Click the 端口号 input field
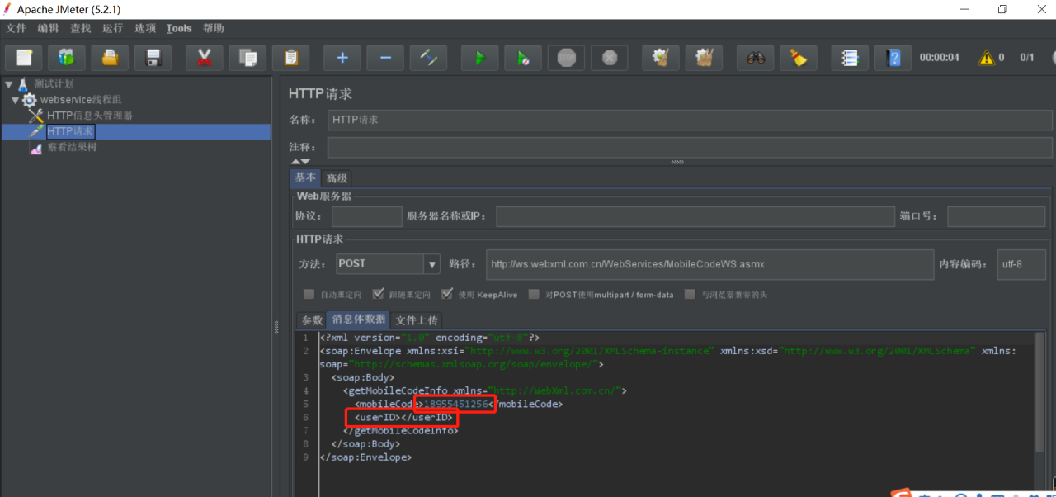This screenshot has width=1056, height=497. point(996,216)
